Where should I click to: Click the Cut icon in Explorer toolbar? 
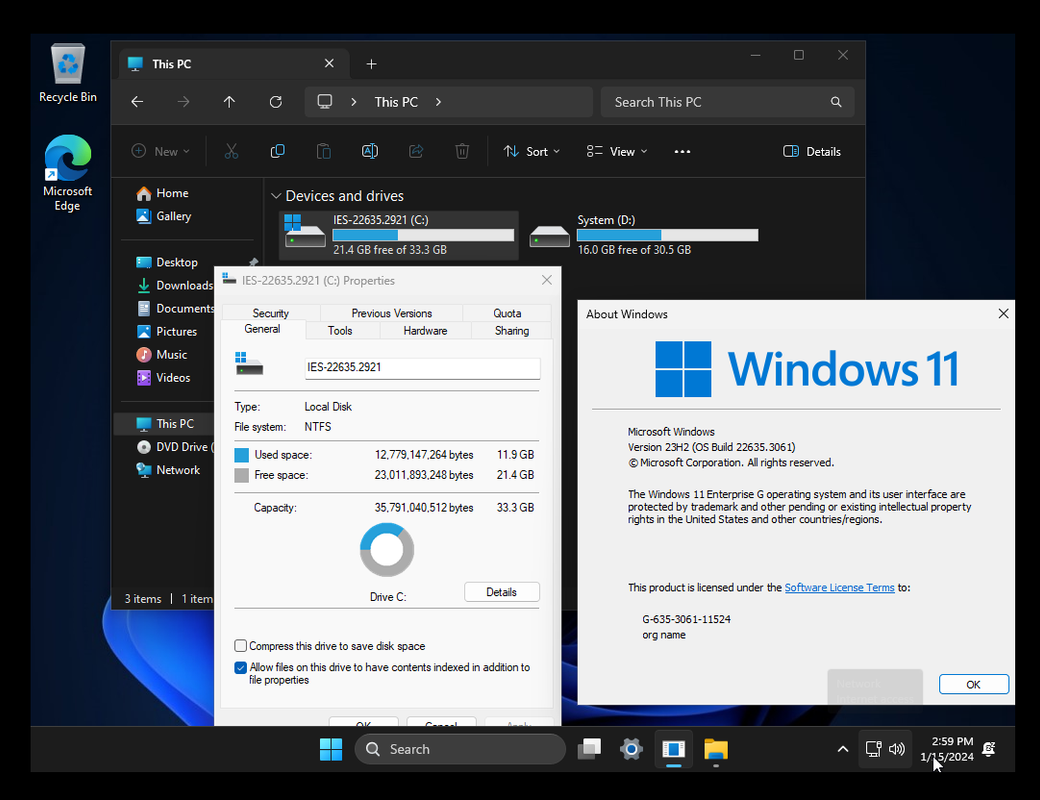(231, 151)
